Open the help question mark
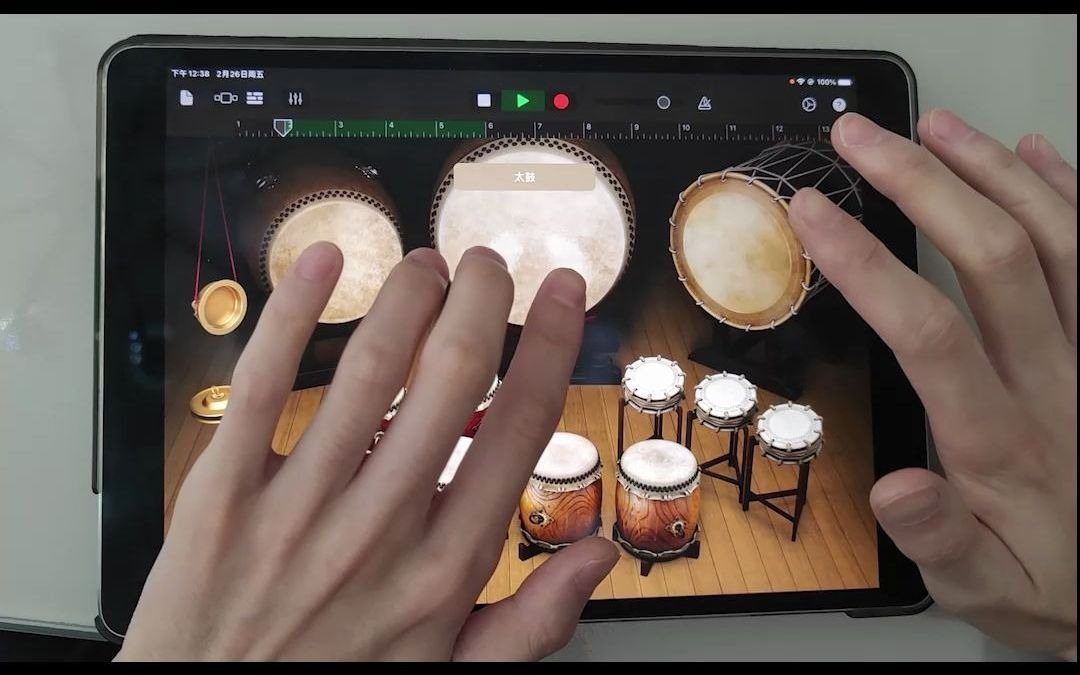 (839, 104)
